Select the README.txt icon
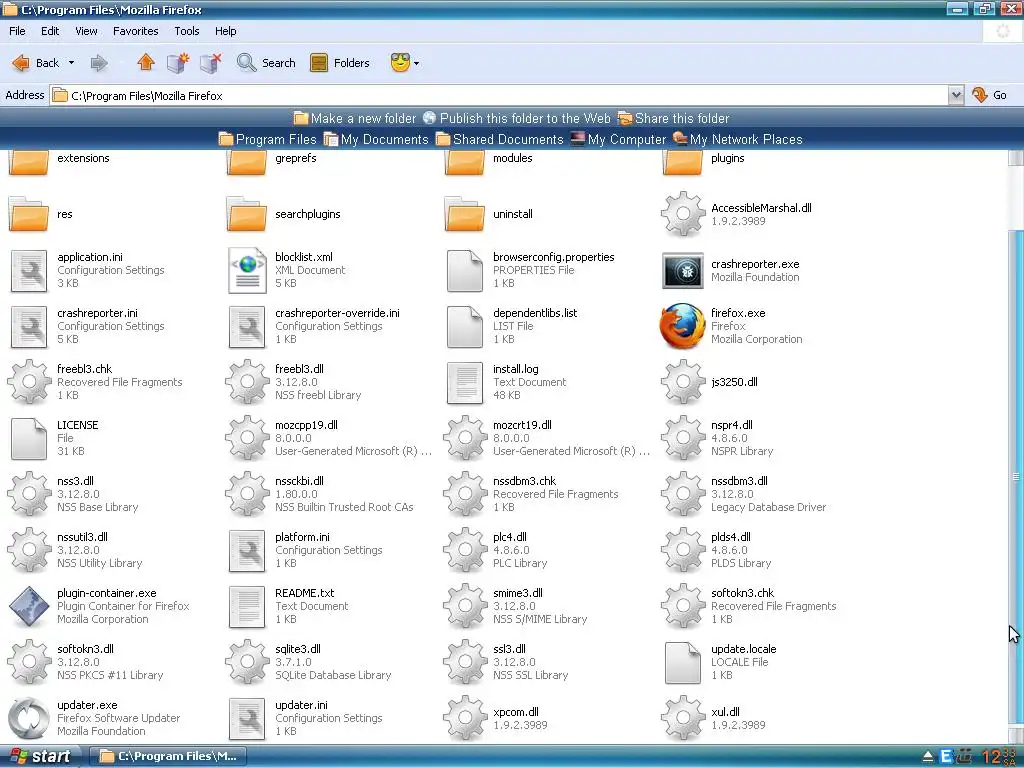This screenshot has width=1024, height=768. 247,606
